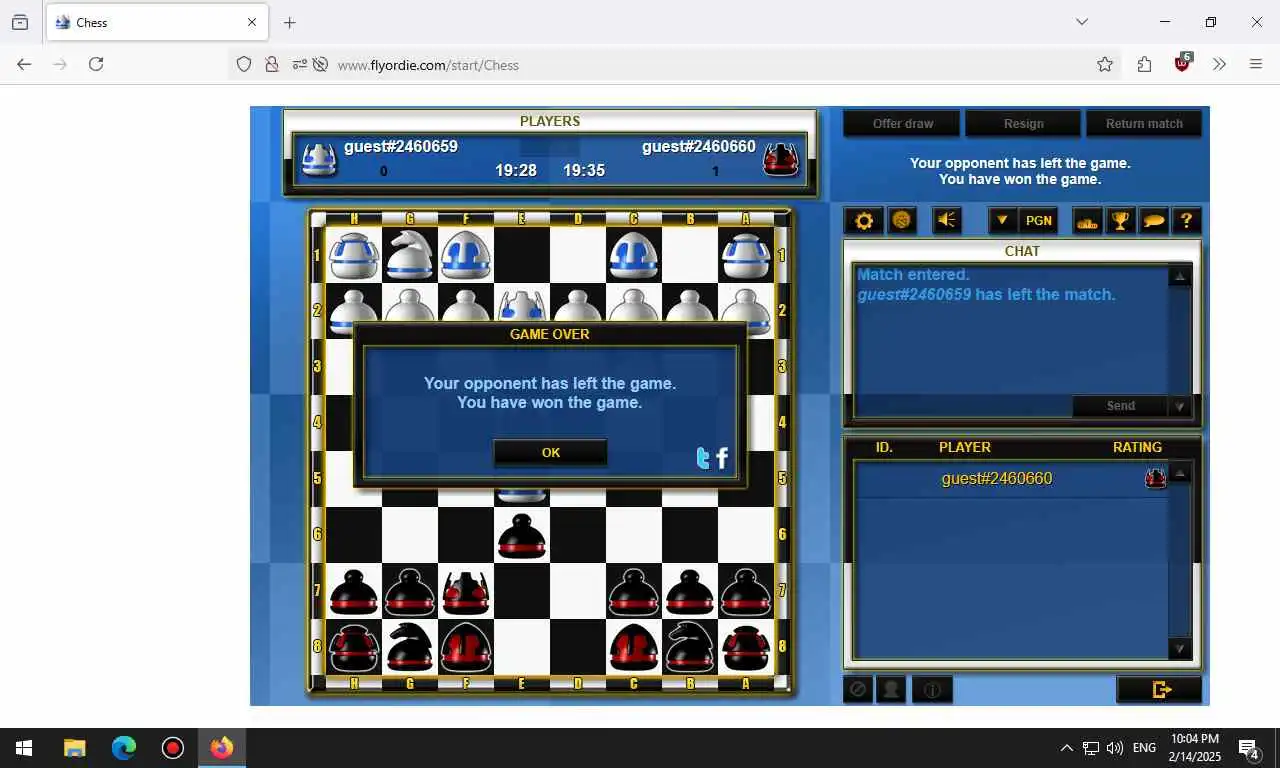Open the Windows Start menu
Screen dimensions: 1280x768
pos(24,748)
